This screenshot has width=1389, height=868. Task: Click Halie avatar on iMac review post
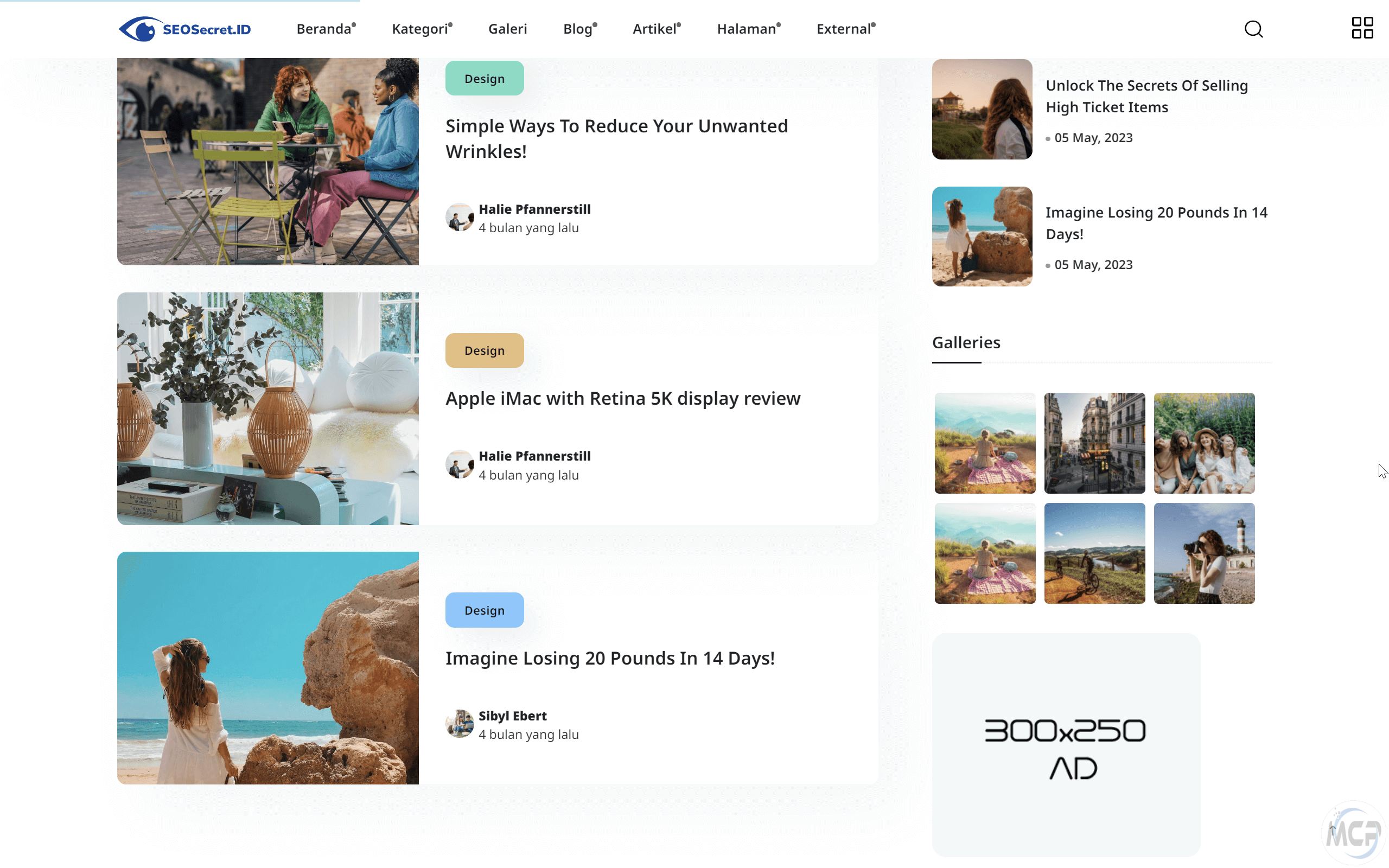click(459, 464)
